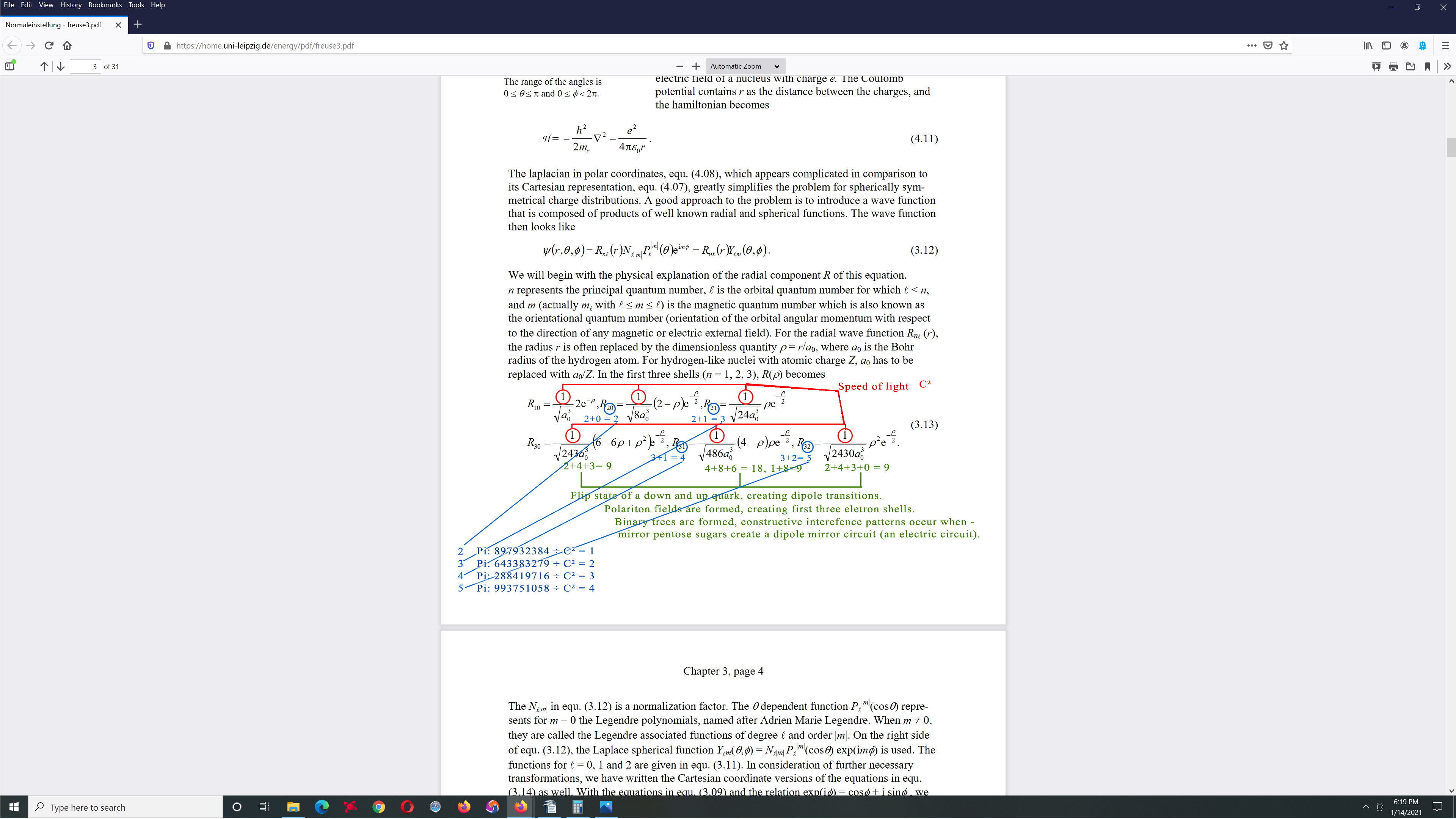Toggle Firefox sidebars view icon
Viewport: 1456px width, 819px height.
(1386, 45)
